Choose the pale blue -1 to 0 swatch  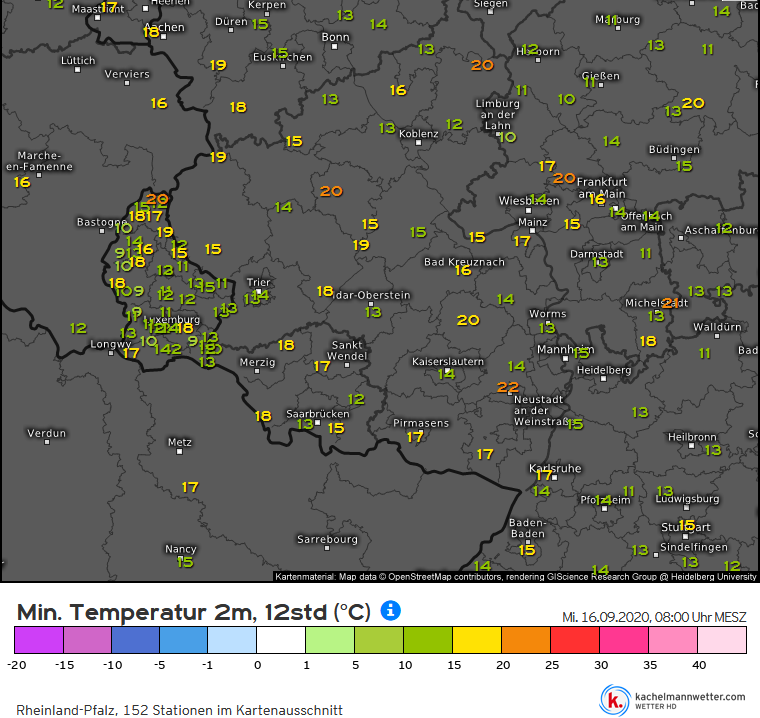click(x=232, y=640)
